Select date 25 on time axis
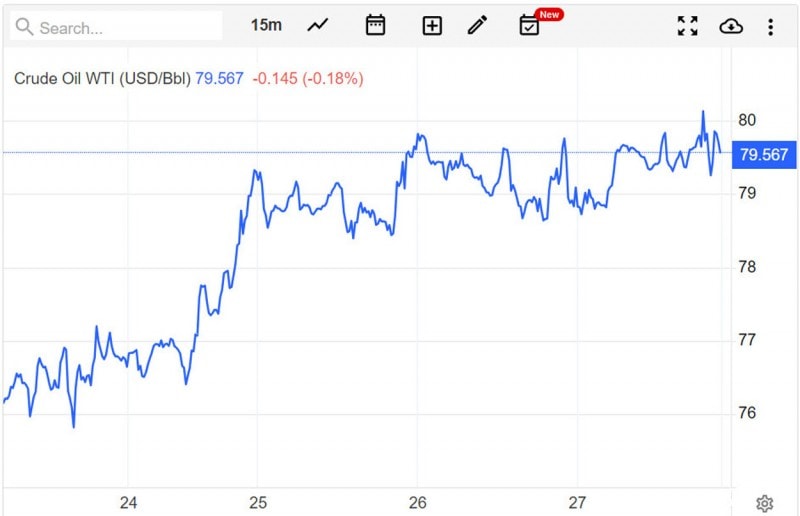 click(258, 503)
